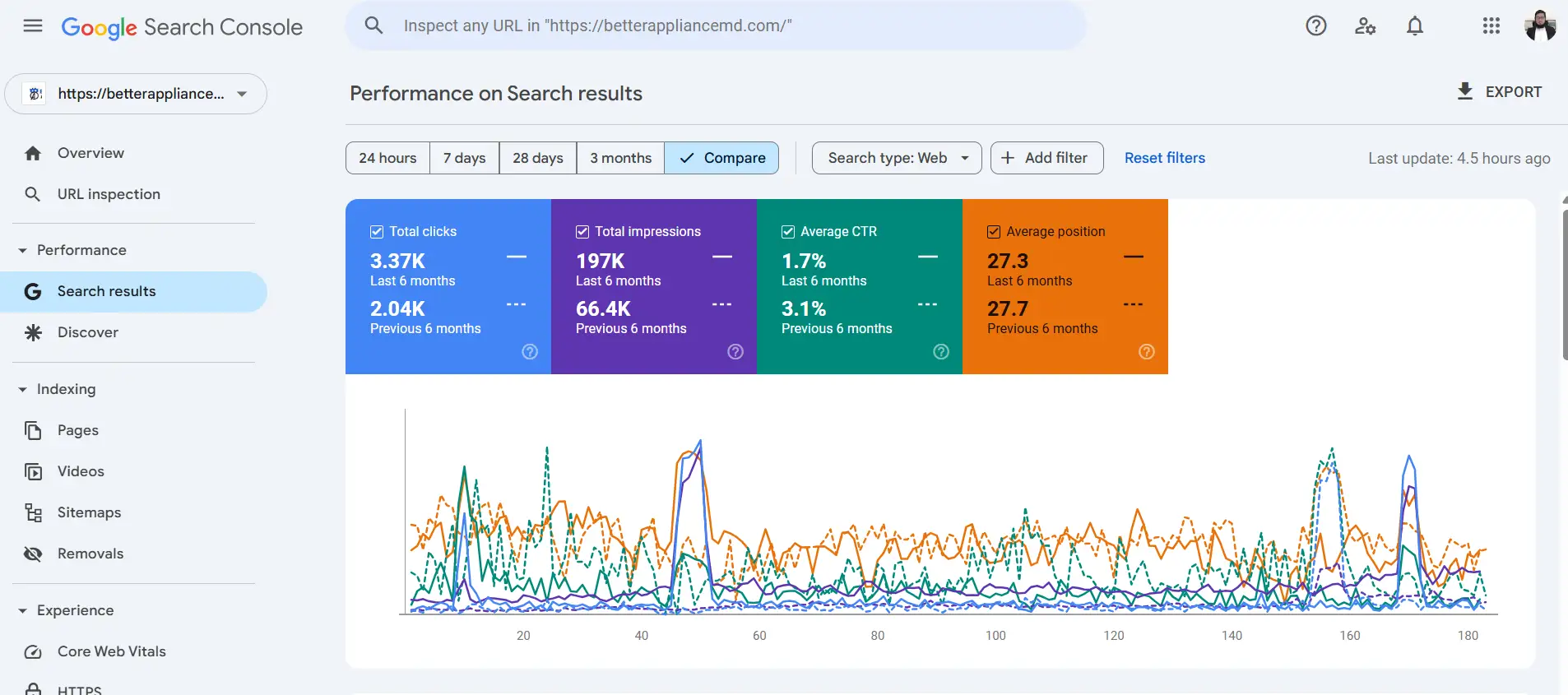Image resolution: width=1568 pixels, height=695 pixels.
Task: Open the Google apps grid
Action: point(1491,26)
